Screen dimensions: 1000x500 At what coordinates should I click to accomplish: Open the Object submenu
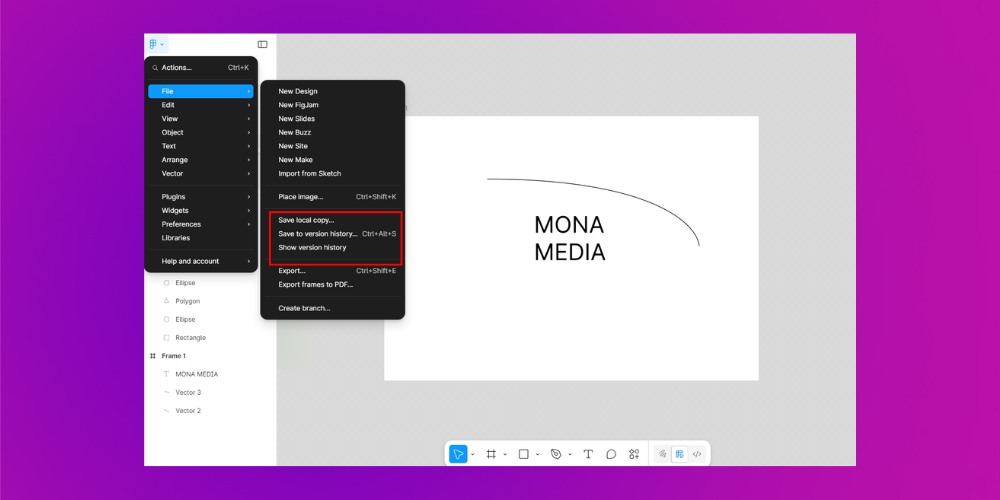(201, 133)
